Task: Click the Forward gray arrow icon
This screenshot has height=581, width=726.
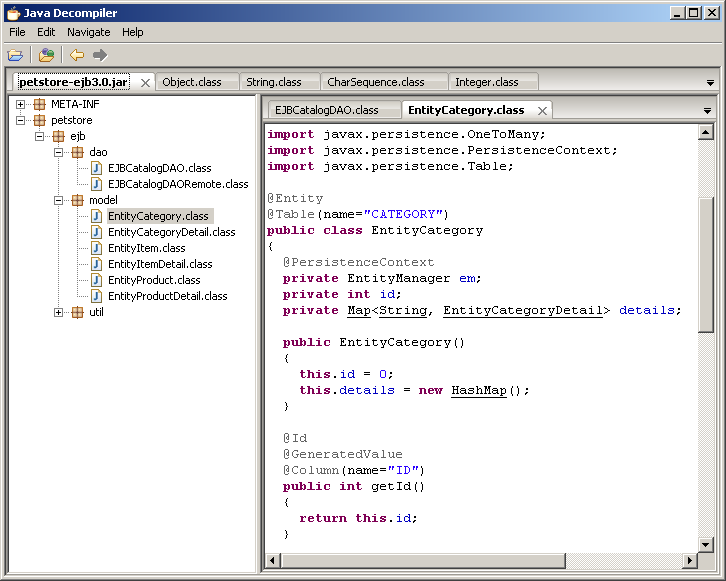Action: [x=100, y=56]
